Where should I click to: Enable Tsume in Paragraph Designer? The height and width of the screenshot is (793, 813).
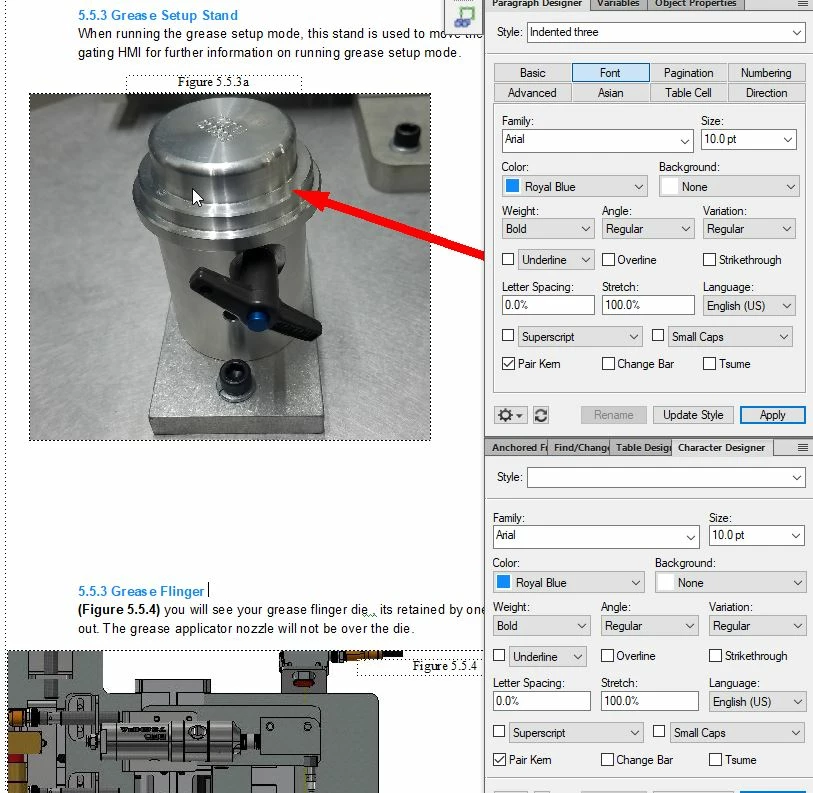(709, 364)
